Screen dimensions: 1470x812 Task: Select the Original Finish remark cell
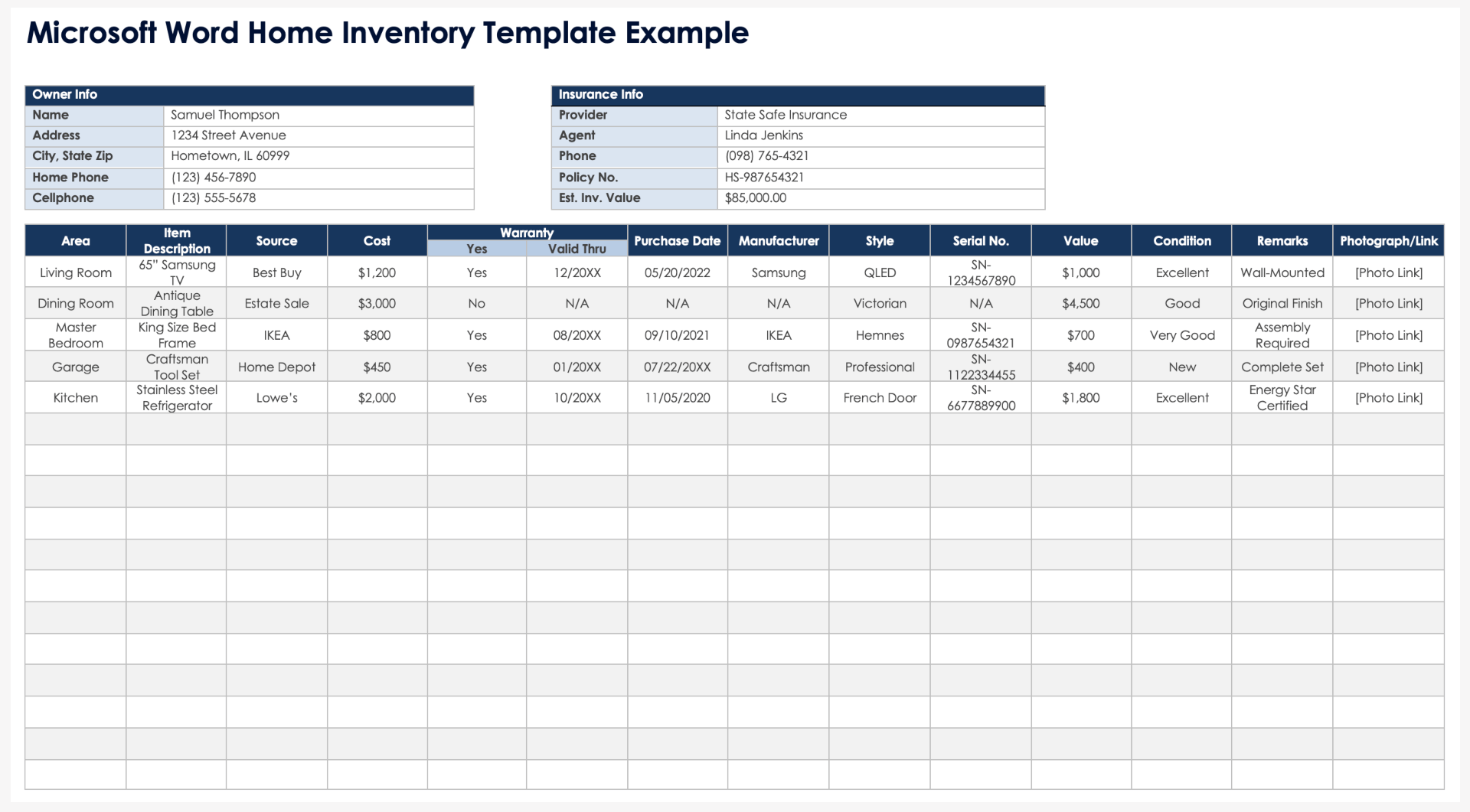(x=1282, y=304)
